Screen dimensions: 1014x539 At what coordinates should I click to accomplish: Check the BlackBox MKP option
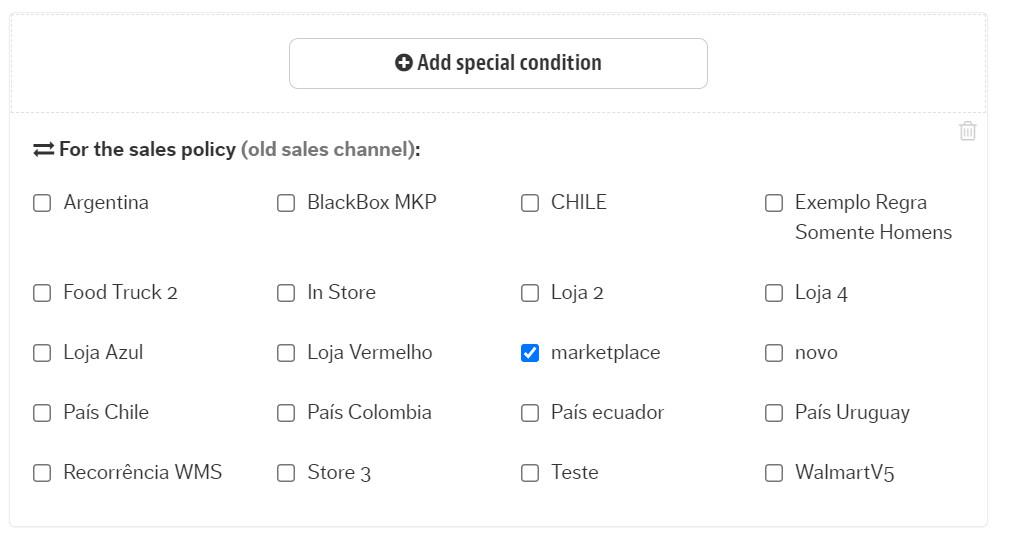286,203
